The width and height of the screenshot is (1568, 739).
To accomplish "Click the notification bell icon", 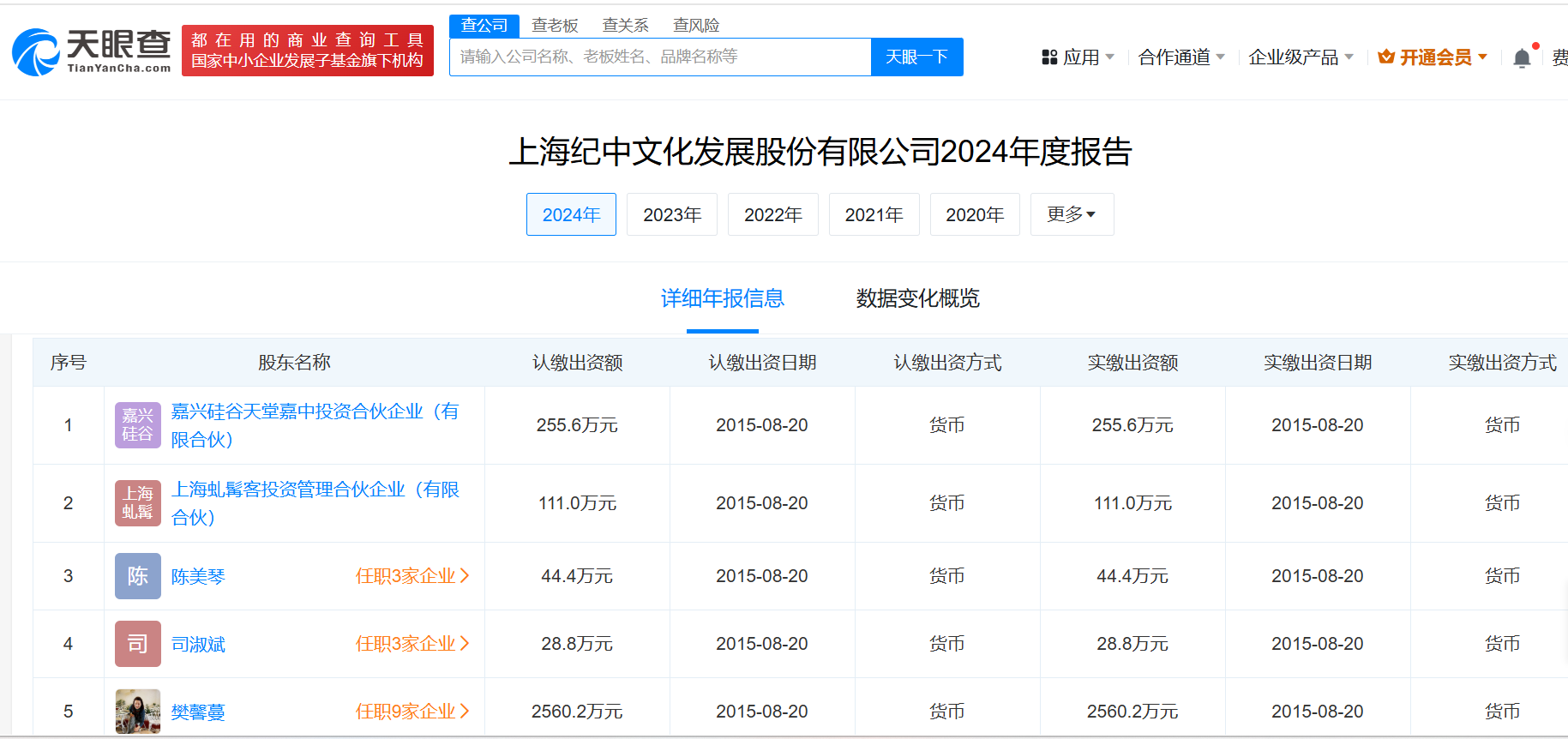I will click(x=1522, y=57).
